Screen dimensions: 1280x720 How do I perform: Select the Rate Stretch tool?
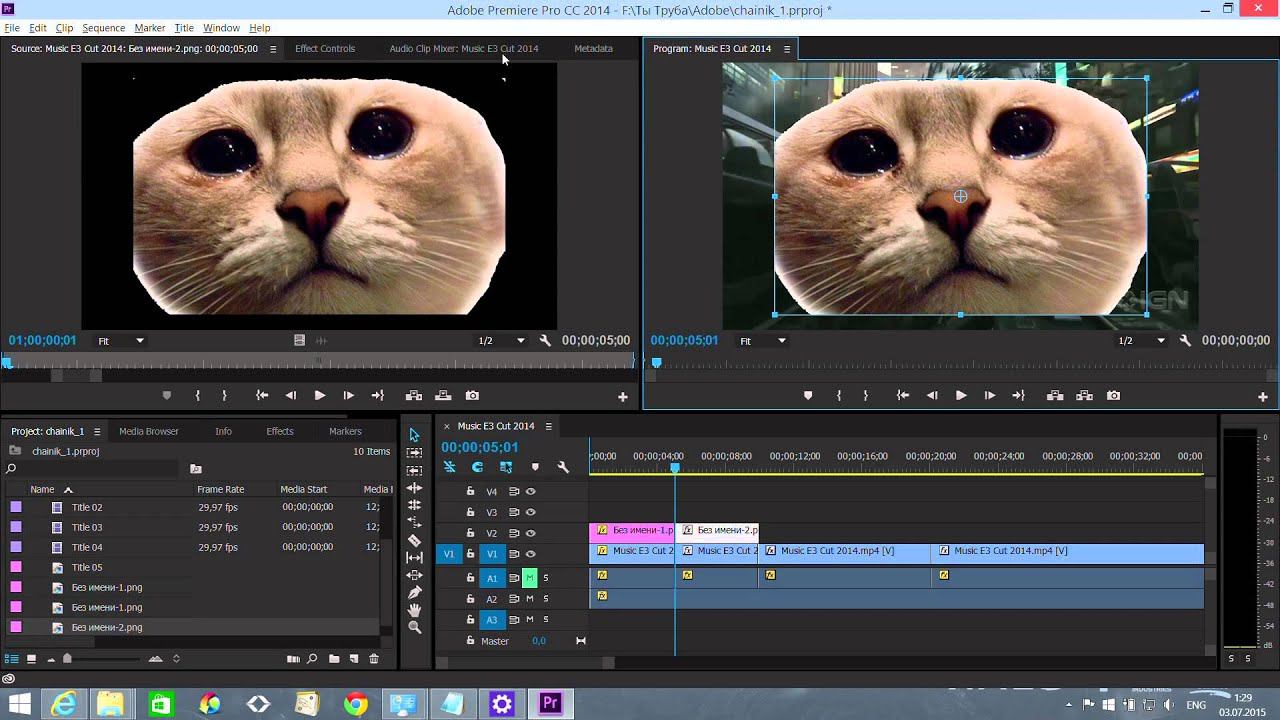tap(414, 522)
